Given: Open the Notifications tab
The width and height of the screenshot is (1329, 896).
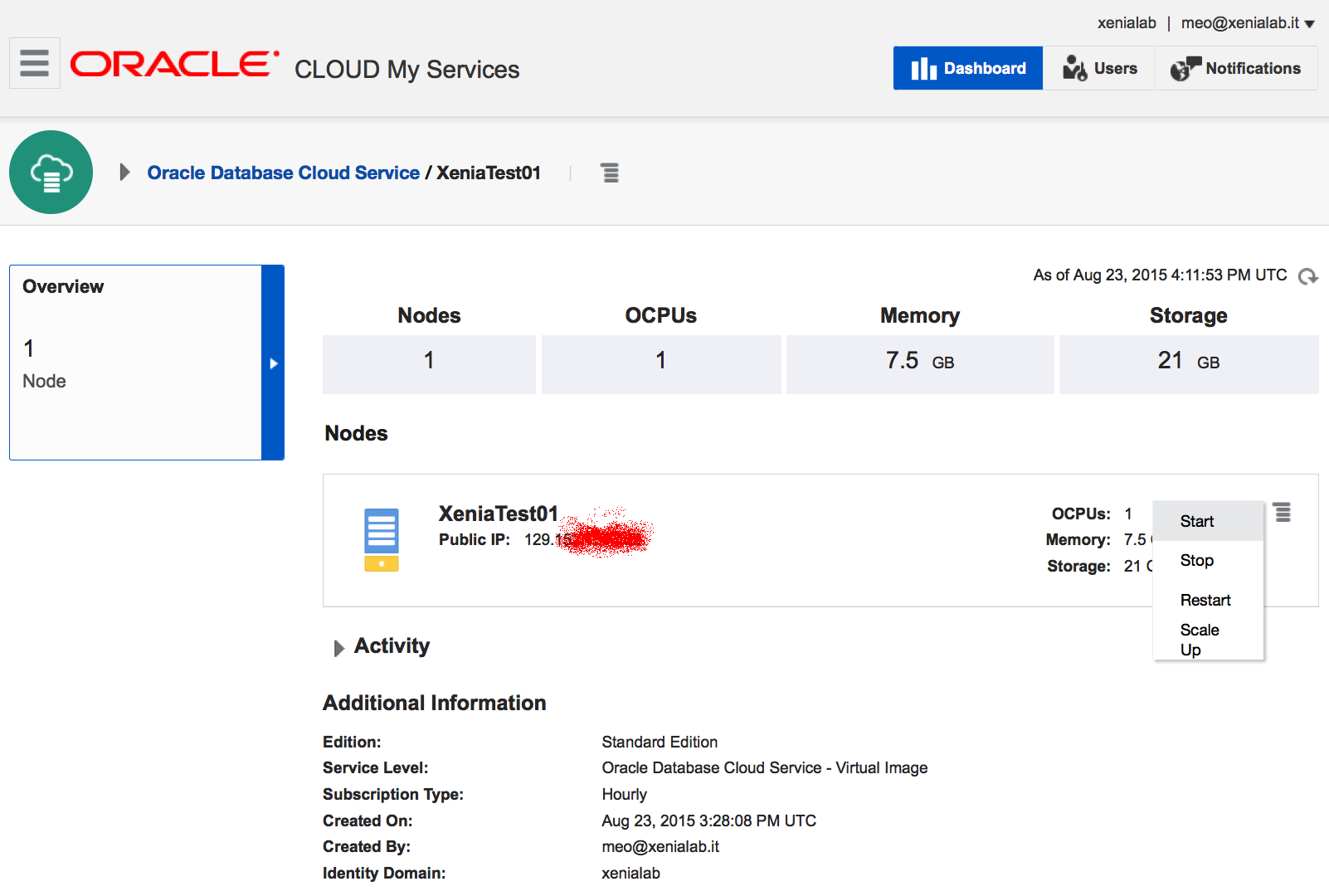Looking at the screenshot, I should [1236, 68].
